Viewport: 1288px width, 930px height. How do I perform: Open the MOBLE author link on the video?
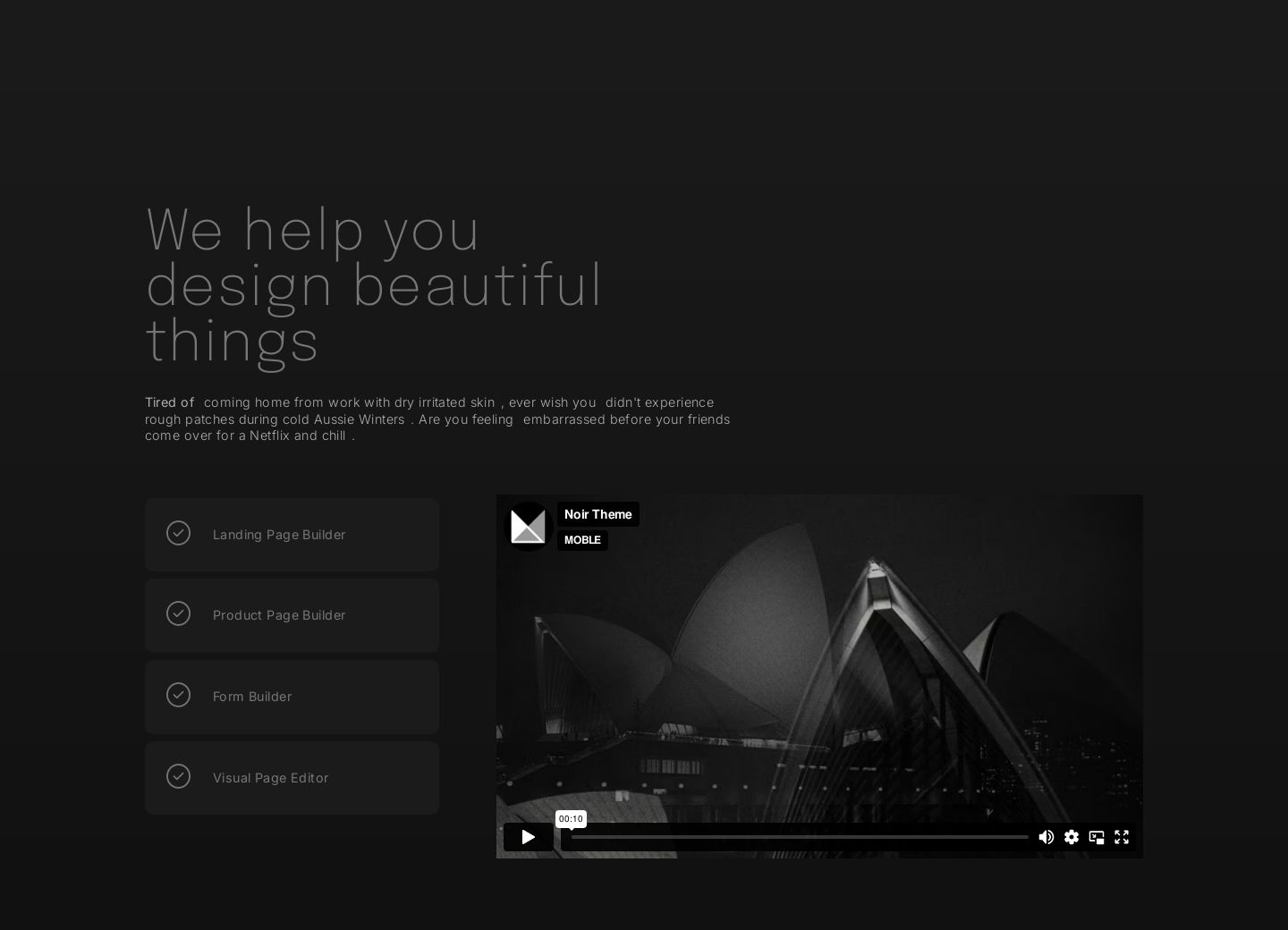point(582,540)
